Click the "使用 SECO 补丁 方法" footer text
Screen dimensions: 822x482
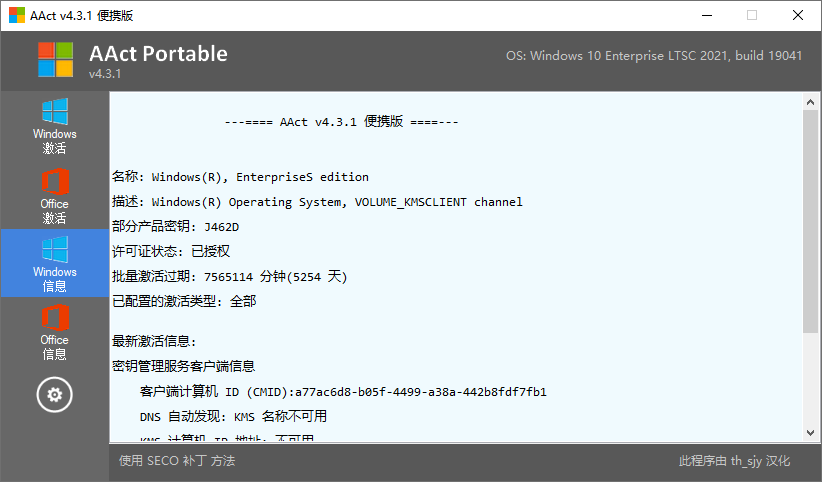tap(177, 461)
